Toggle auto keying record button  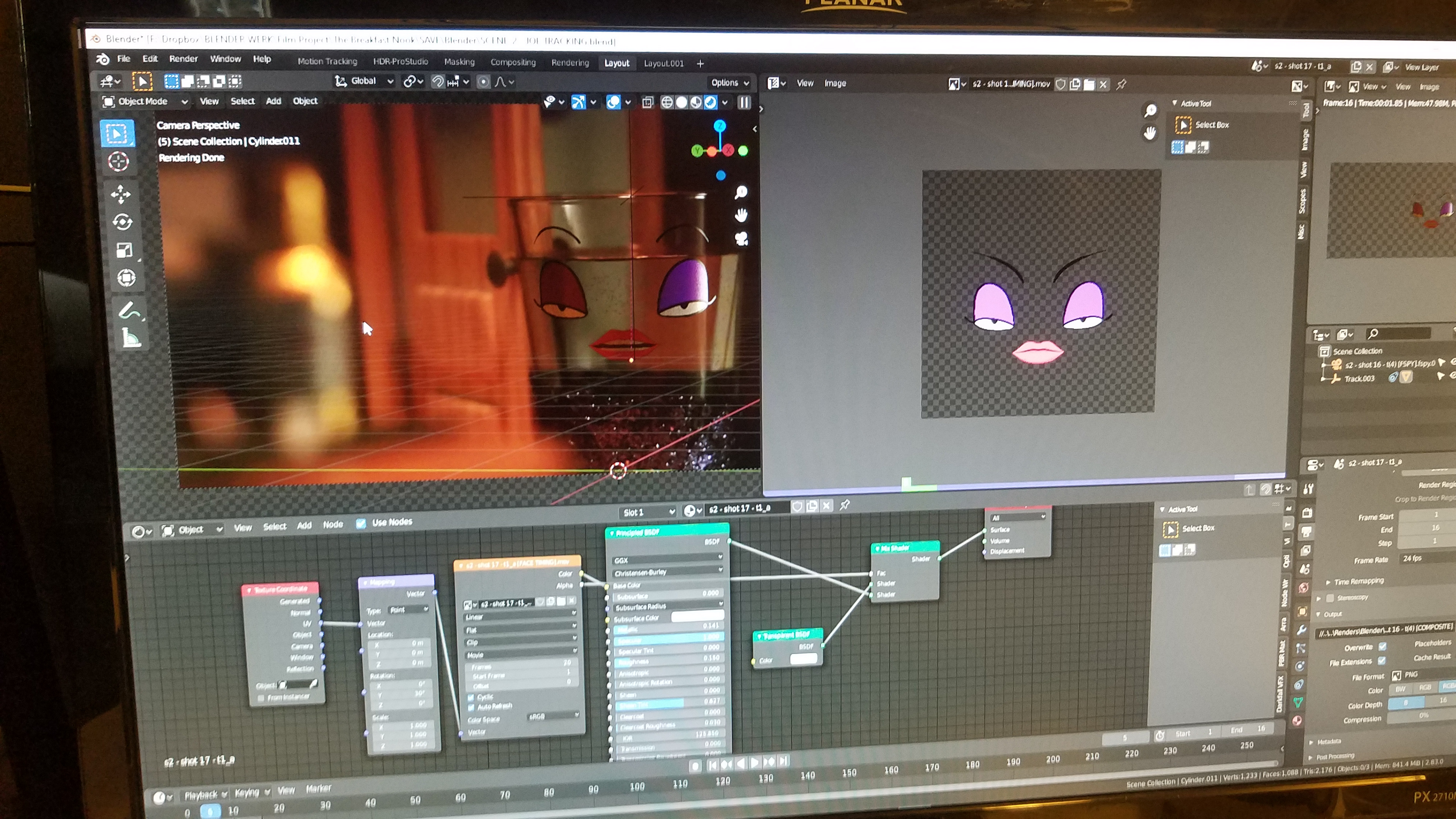(x=695, y=766)
